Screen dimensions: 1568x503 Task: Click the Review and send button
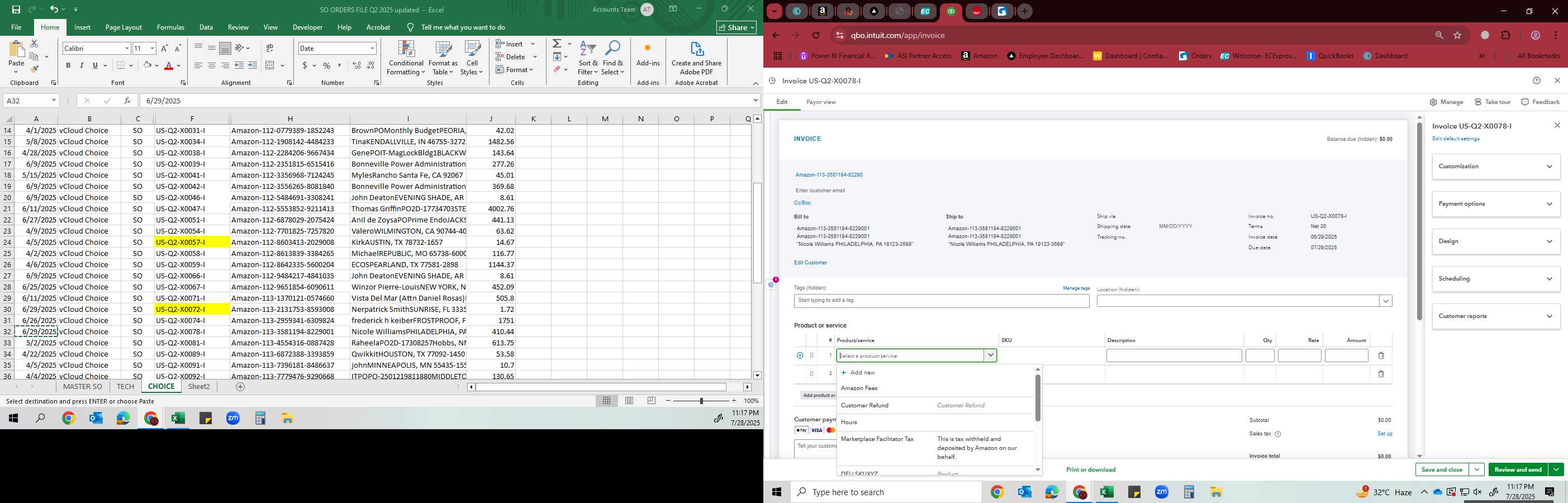click(1518, 469)
